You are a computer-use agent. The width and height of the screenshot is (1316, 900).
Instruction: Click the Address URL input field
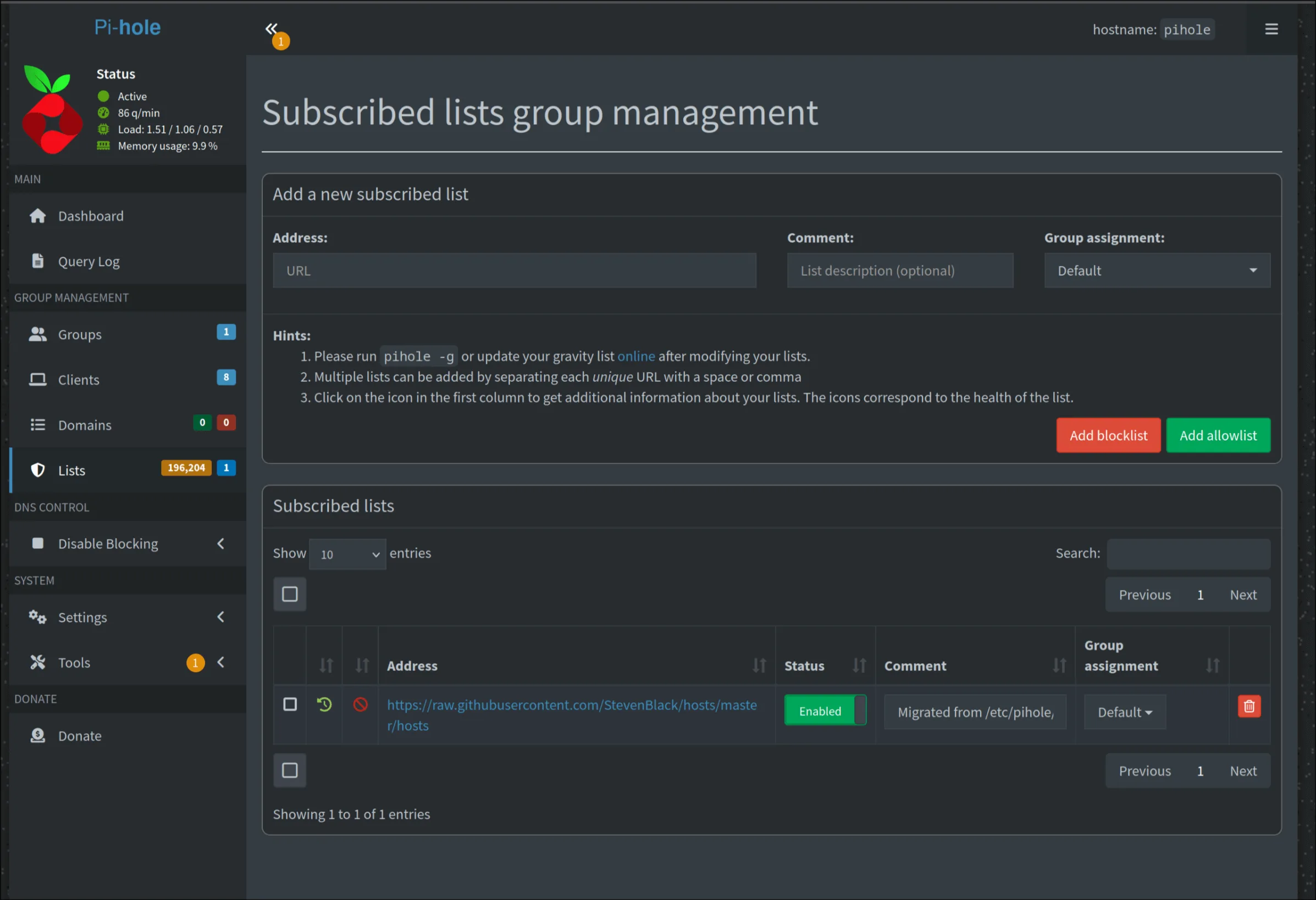tap(514, 270)
